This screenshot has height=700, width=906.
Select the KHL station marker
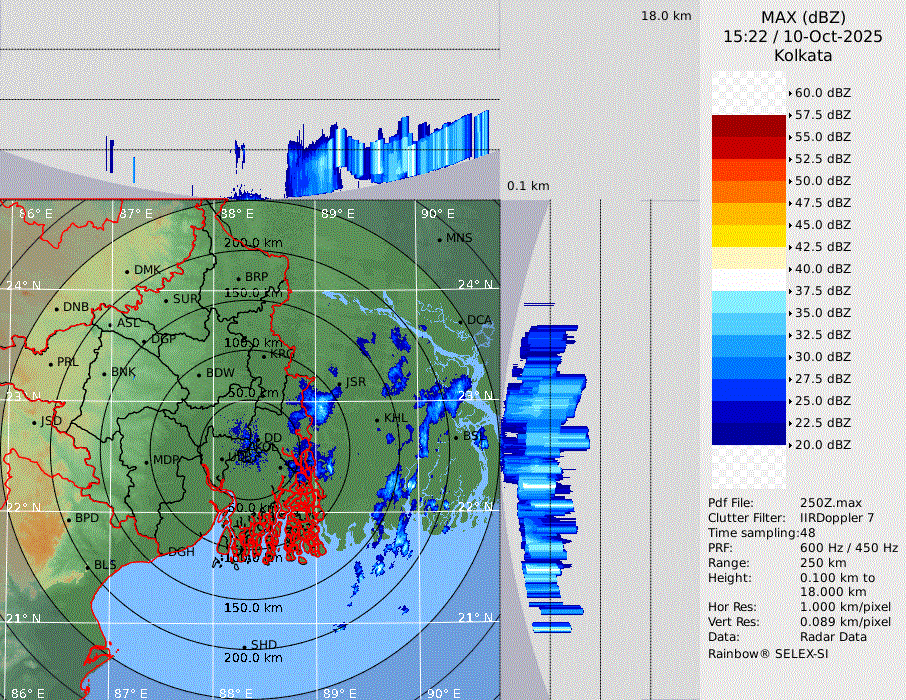pyautogui.click(x=377, y=419)
